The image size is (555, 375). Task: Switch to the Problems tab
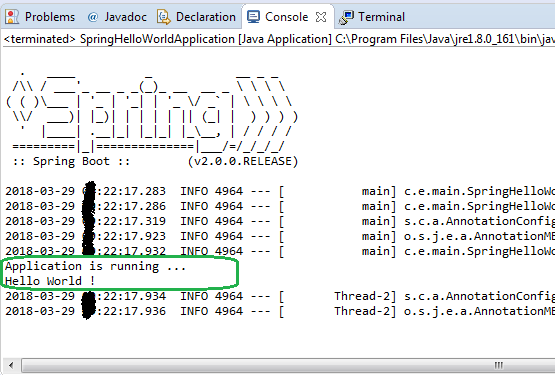[40, 17]
